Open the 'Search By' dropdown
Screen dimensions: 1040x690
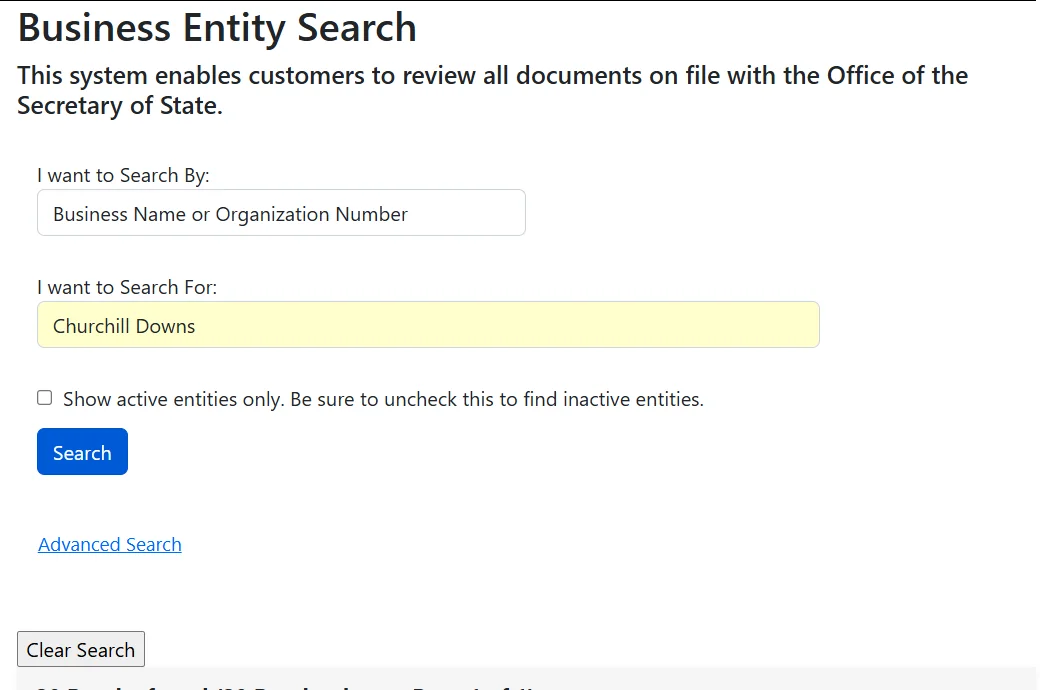click(281, 213)
